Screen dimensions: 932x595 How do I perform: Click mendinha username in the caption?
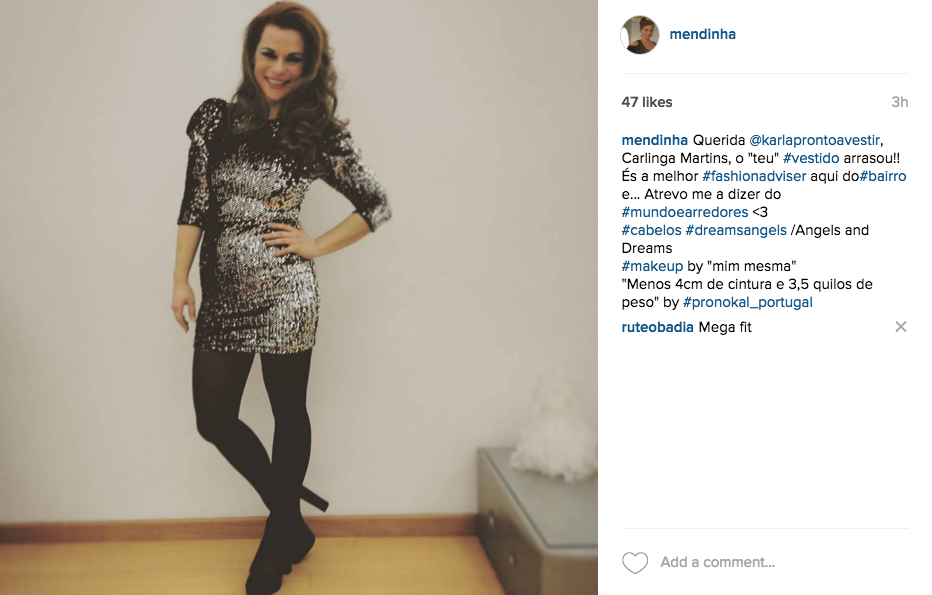tap(654, 140)
